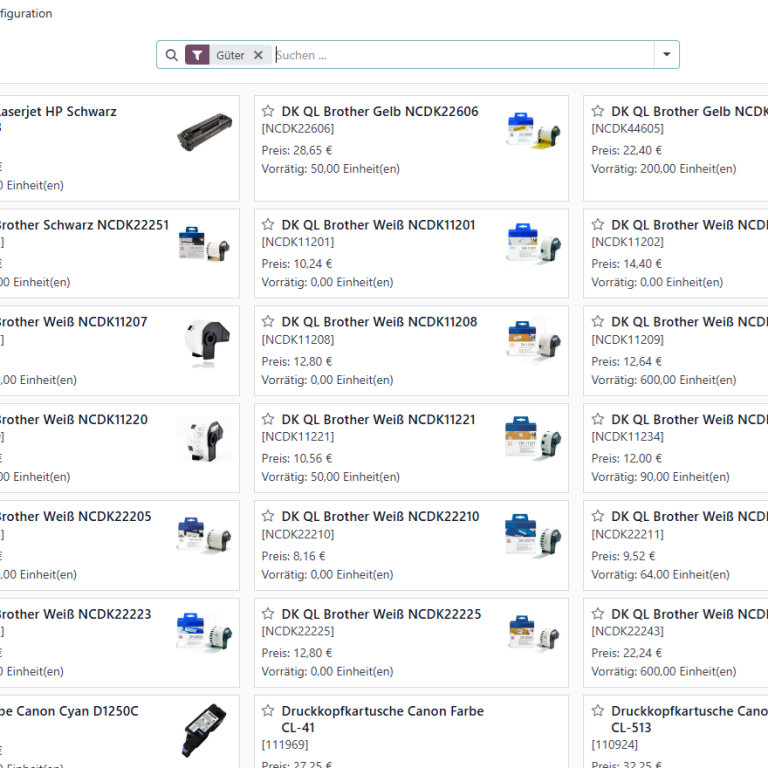Viewport: 768px width, 768px height.
Task: Open NCDK22225 product thumbnail
Action: [x=533, y=632]
